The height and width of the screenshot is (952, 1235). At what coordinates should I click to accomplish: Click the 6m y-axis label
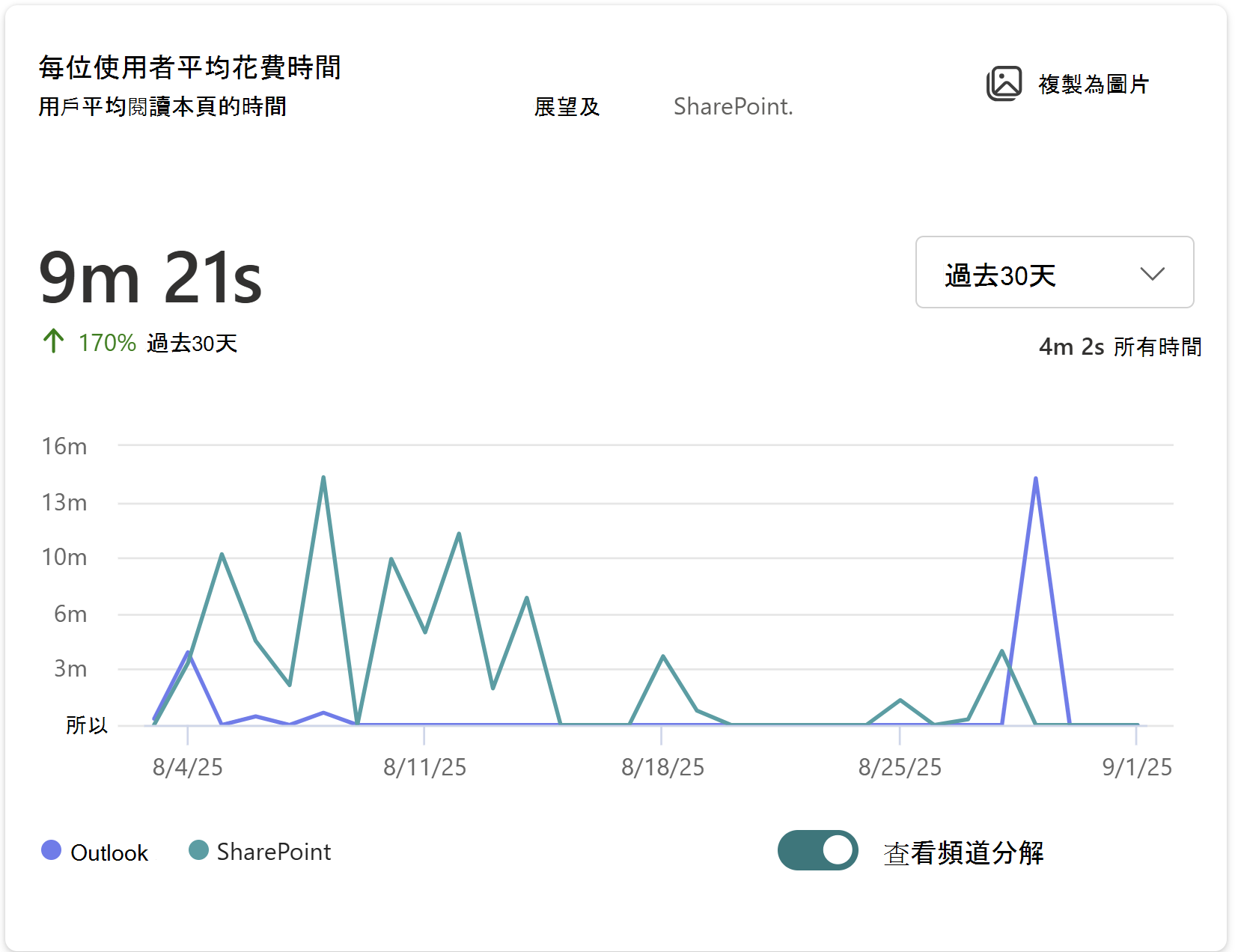coord(70,614)
